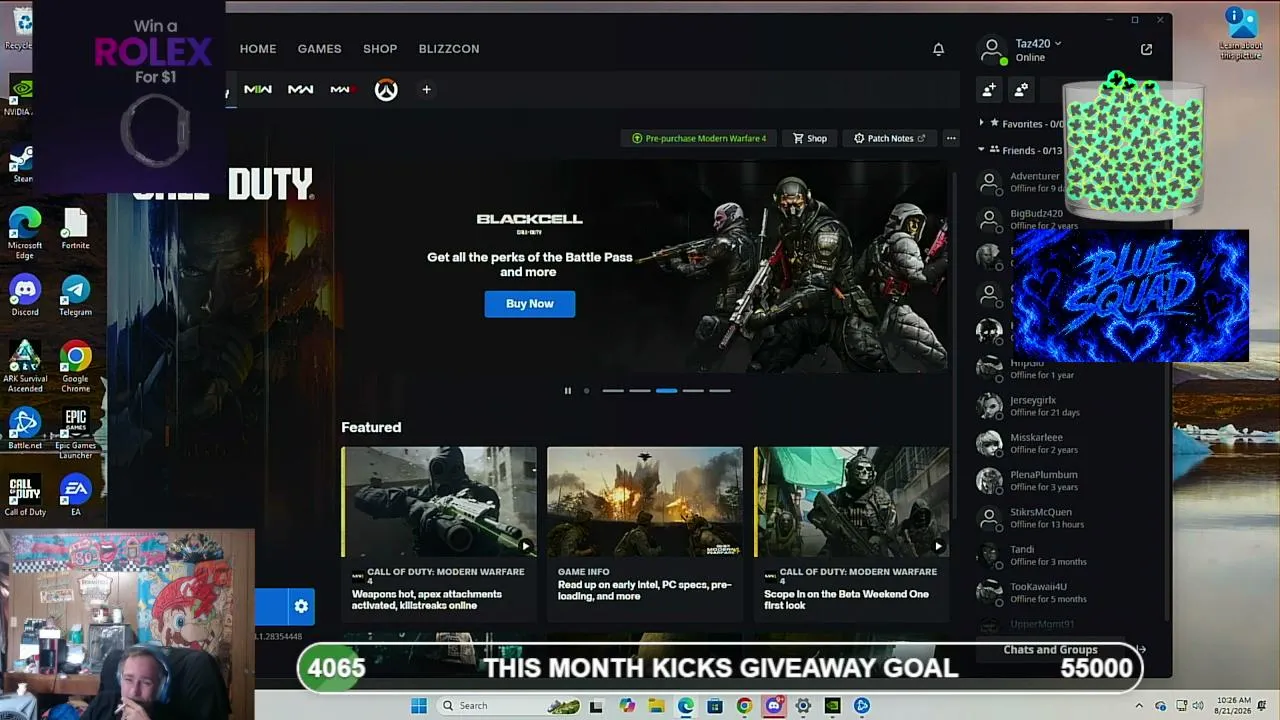Open friend settings icon with gear

click(1021, 90)
